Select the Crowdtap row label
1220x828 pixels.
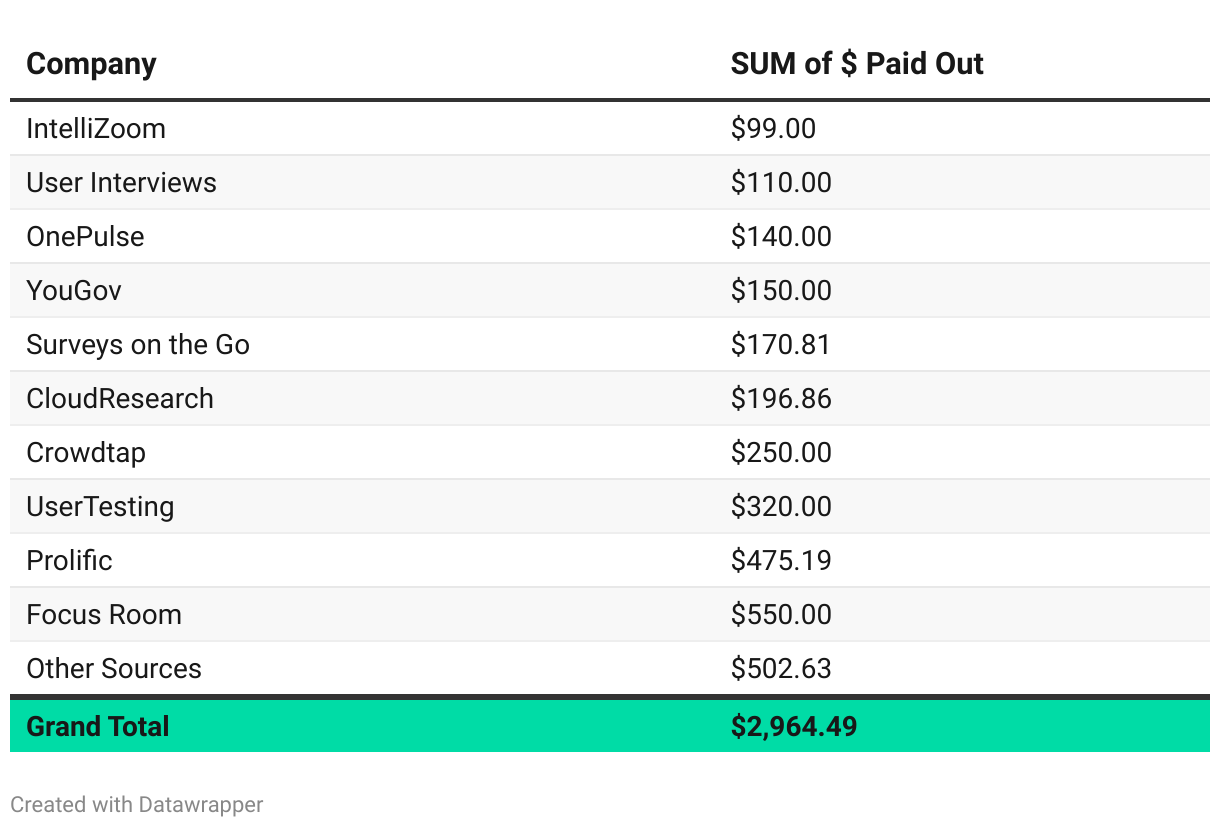[86, 453]
